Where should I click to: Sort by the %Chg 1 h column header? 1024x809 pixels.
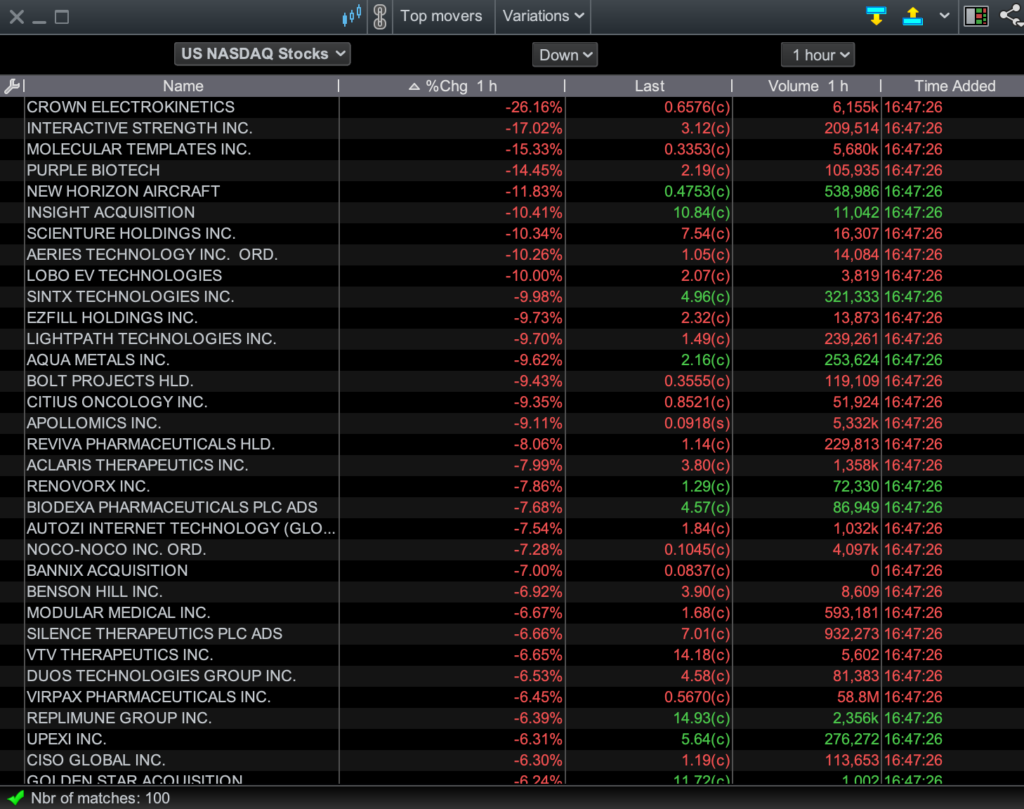[452, 86]
